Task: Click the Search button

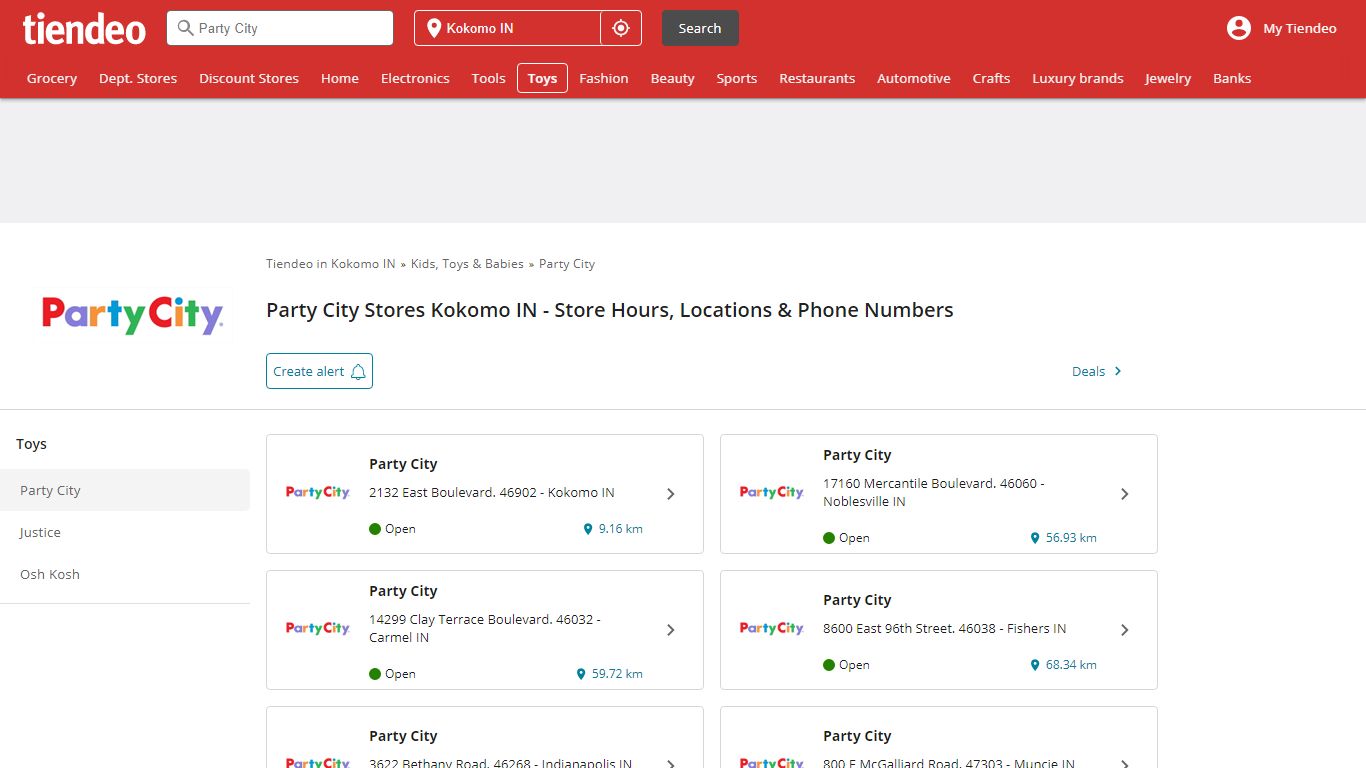Action: point(700,28)
